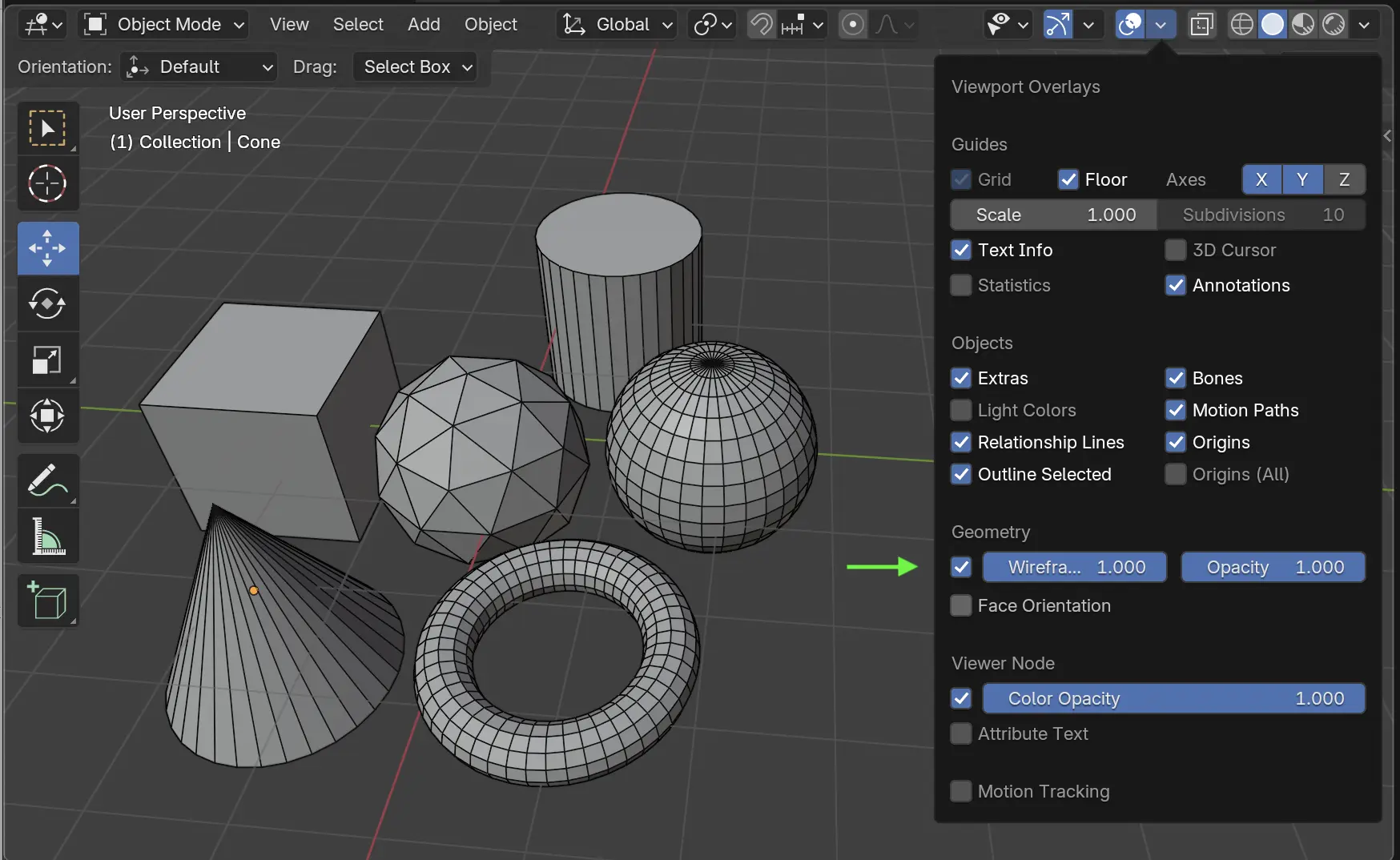This screenshot has width=1400, height=860.
Task: Toggle the X axis button
Action: tap(1261, 179)
